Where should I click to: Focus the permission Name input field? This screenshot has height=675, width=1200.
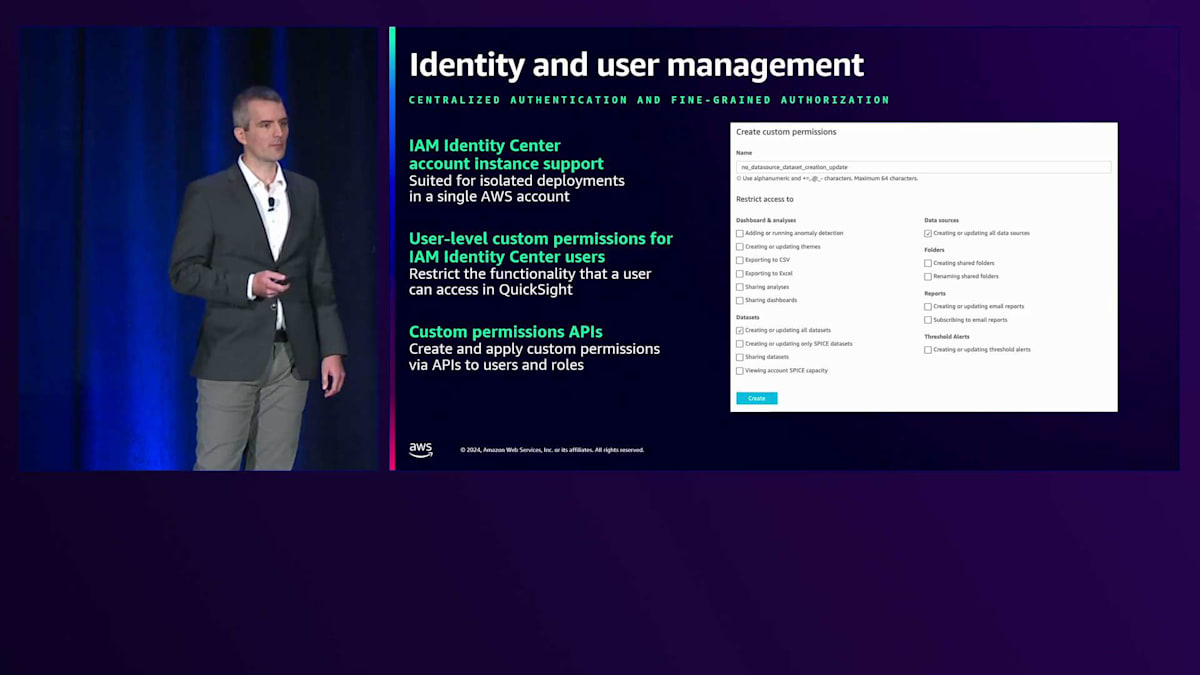click(924, 167)
